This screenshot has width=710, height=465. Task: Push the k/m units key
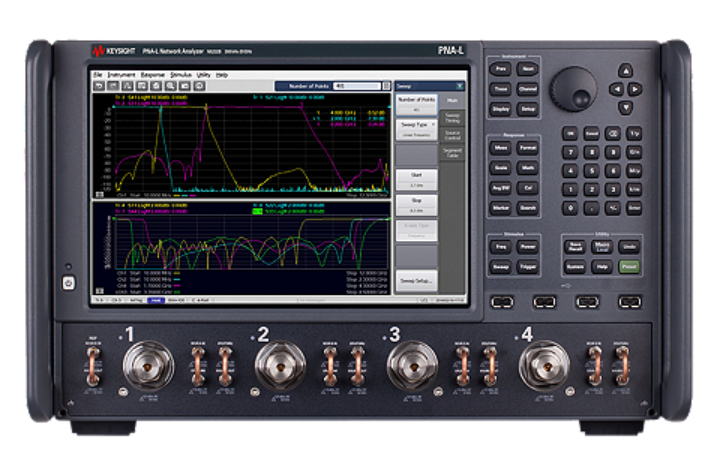pyautogui.click(x=634, y=189)
